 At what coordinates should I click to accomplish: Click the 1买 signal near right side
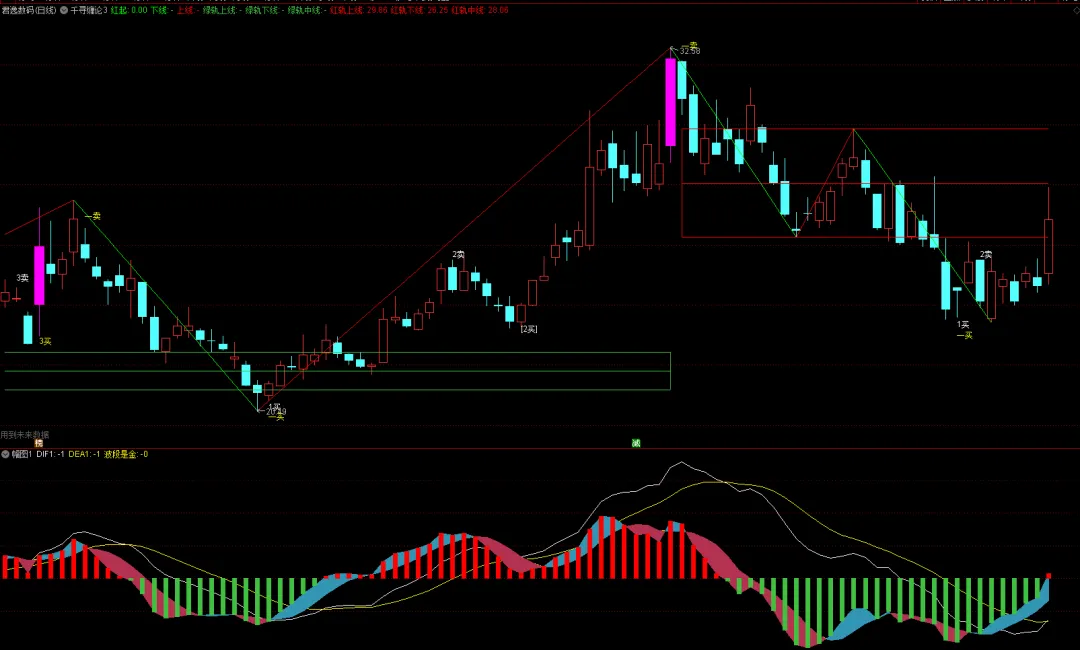[963, 324]
